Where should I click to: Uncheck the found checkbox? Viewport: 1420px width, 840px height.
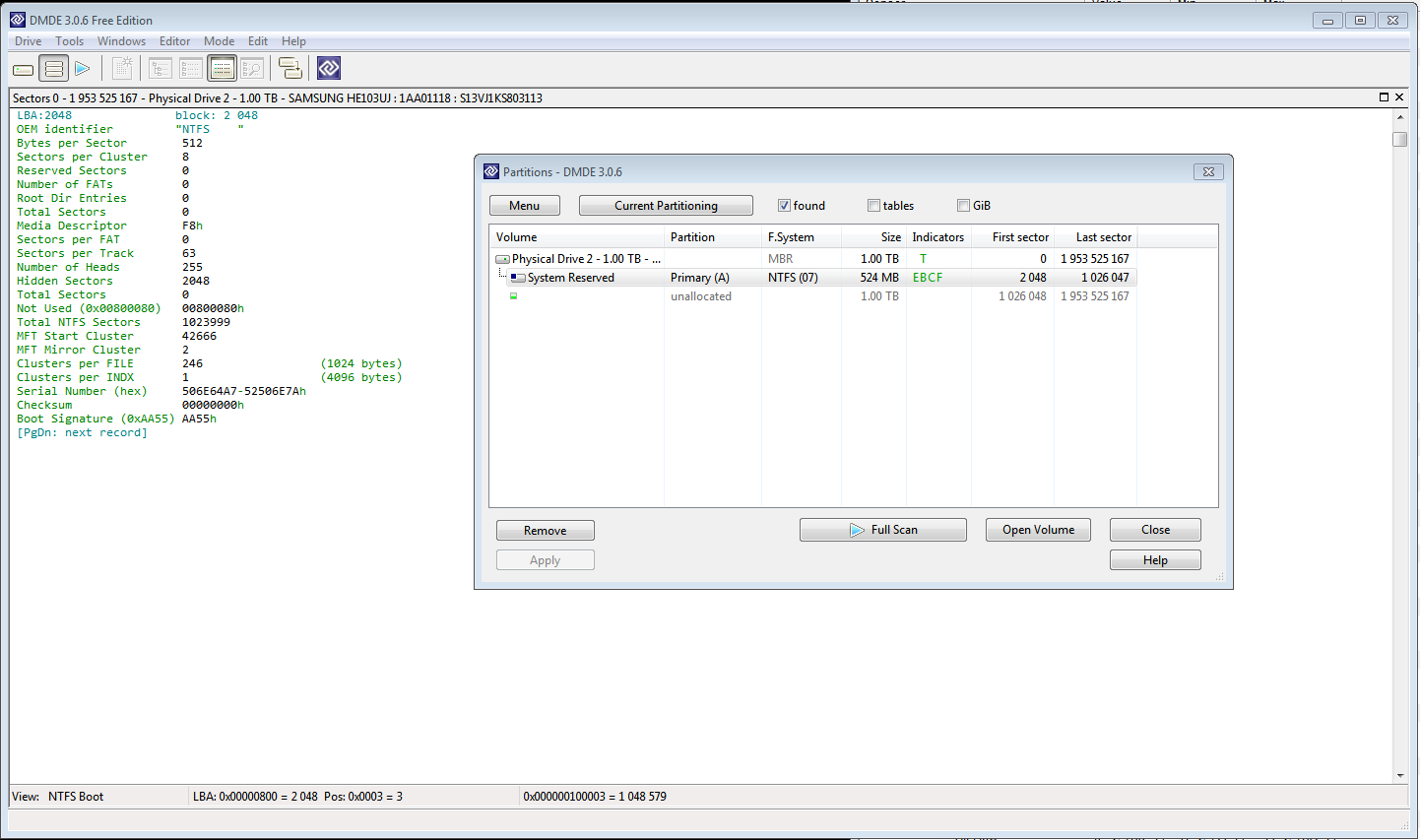click(x=784, y=206)
